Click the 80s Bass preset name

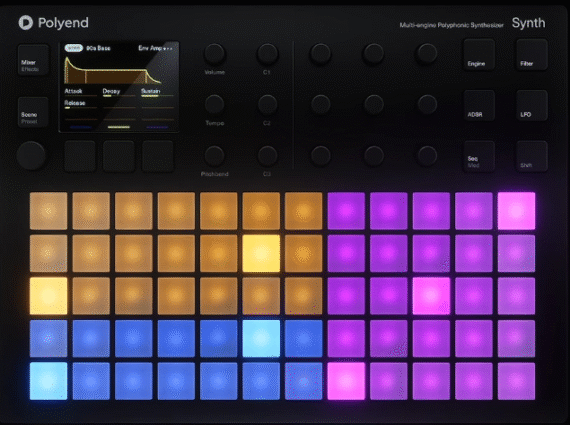click(98, 48)
